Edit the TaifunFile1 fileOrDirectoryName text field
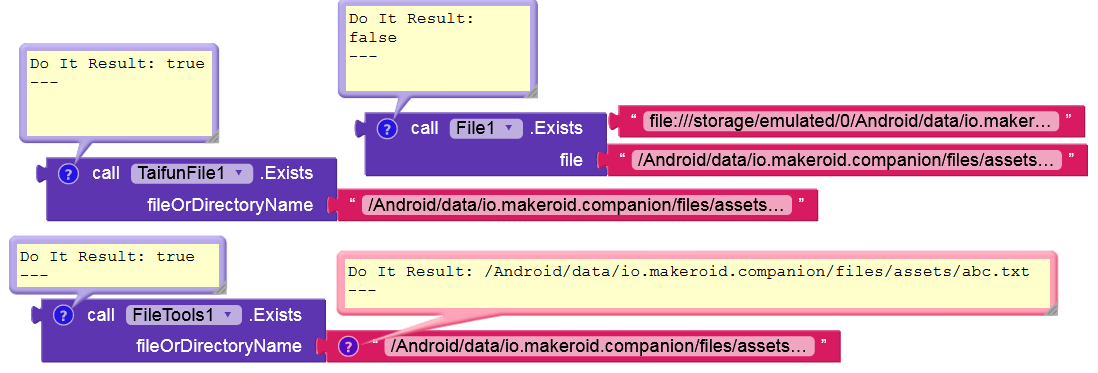This screenshot has width=1098, height=373. click(577, 205)
